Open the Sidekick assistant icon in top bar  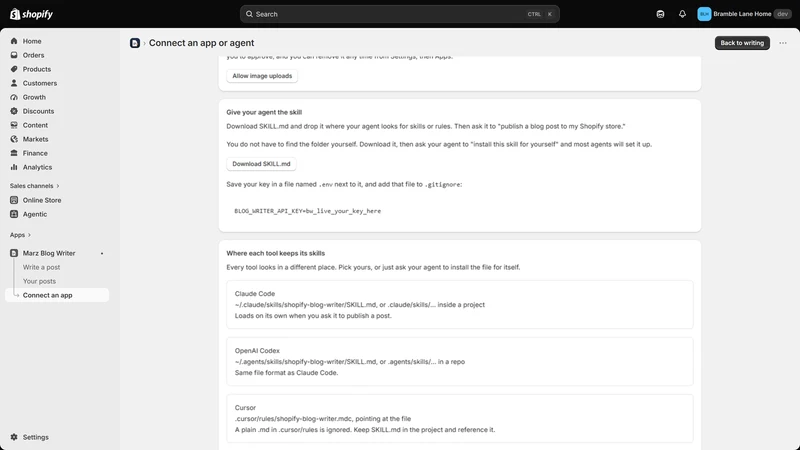(x=660, y=14)
